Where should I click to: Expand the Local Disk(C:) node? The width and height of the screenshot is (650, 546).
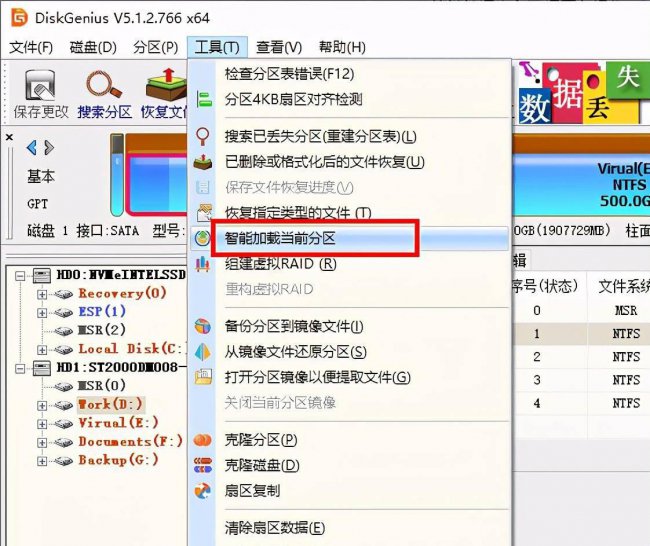pos(42,350)
